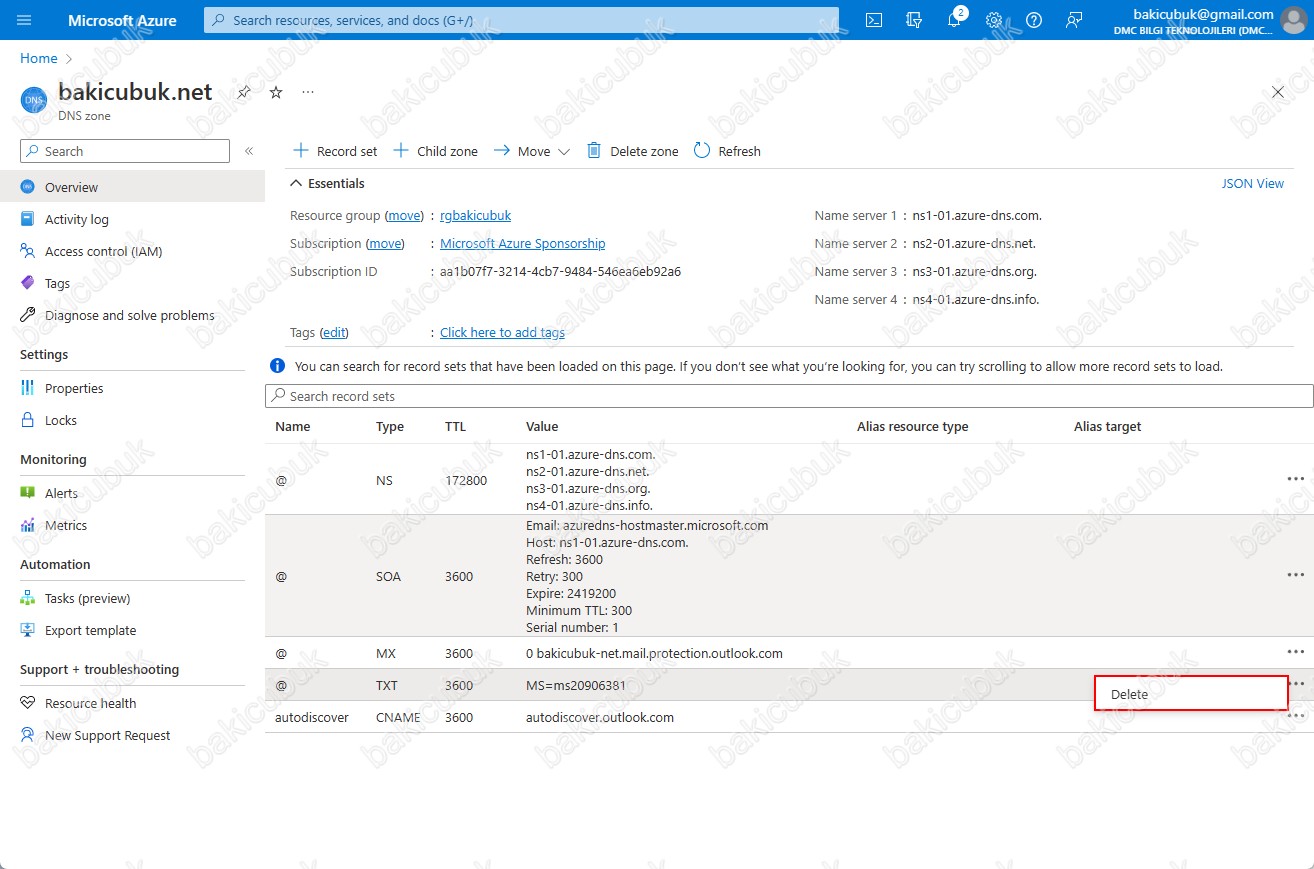
Task: Open the notifications bell
Action: (954, 20)
